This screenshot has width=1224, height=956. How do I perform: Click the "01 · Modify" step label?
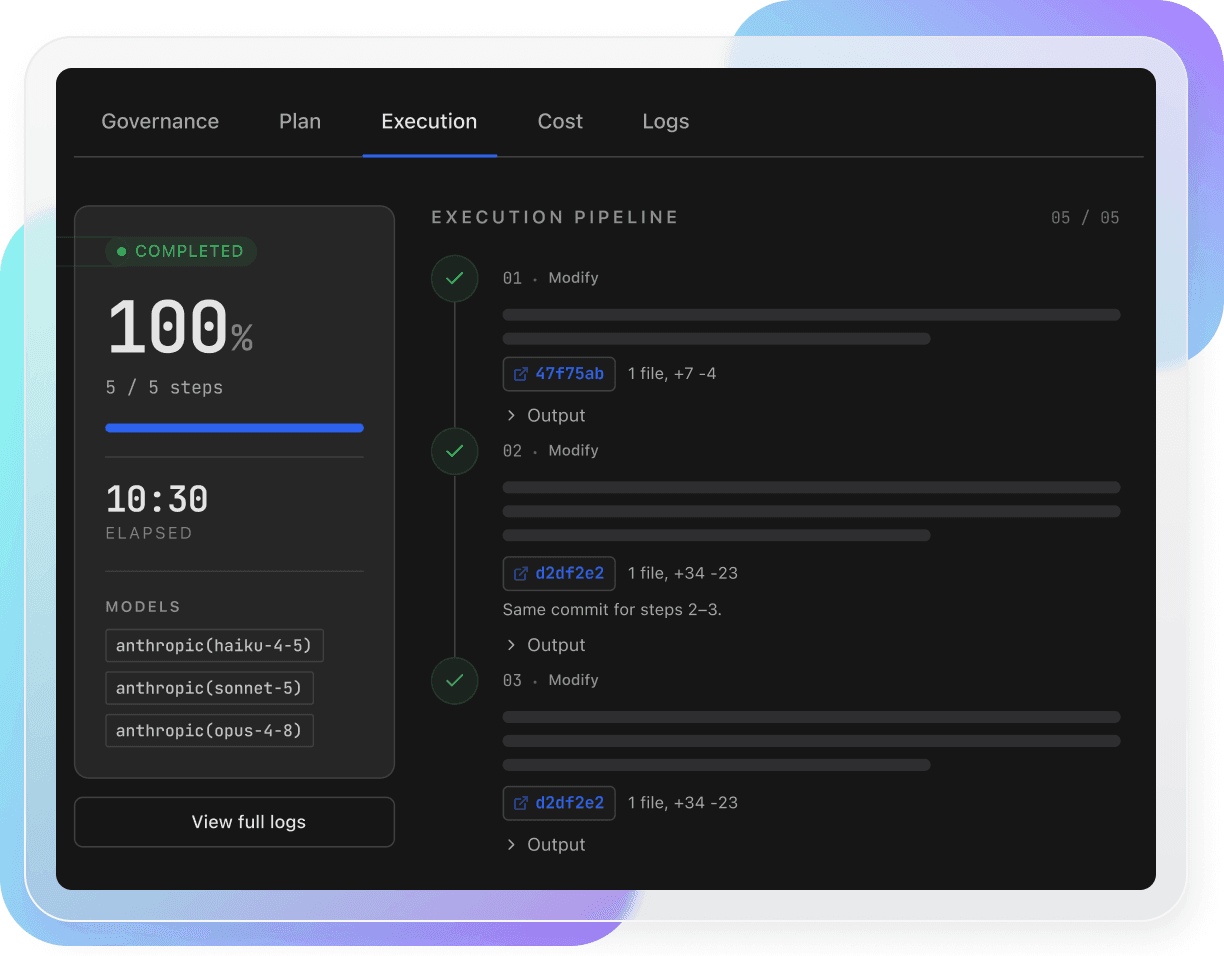pos(551,278)
